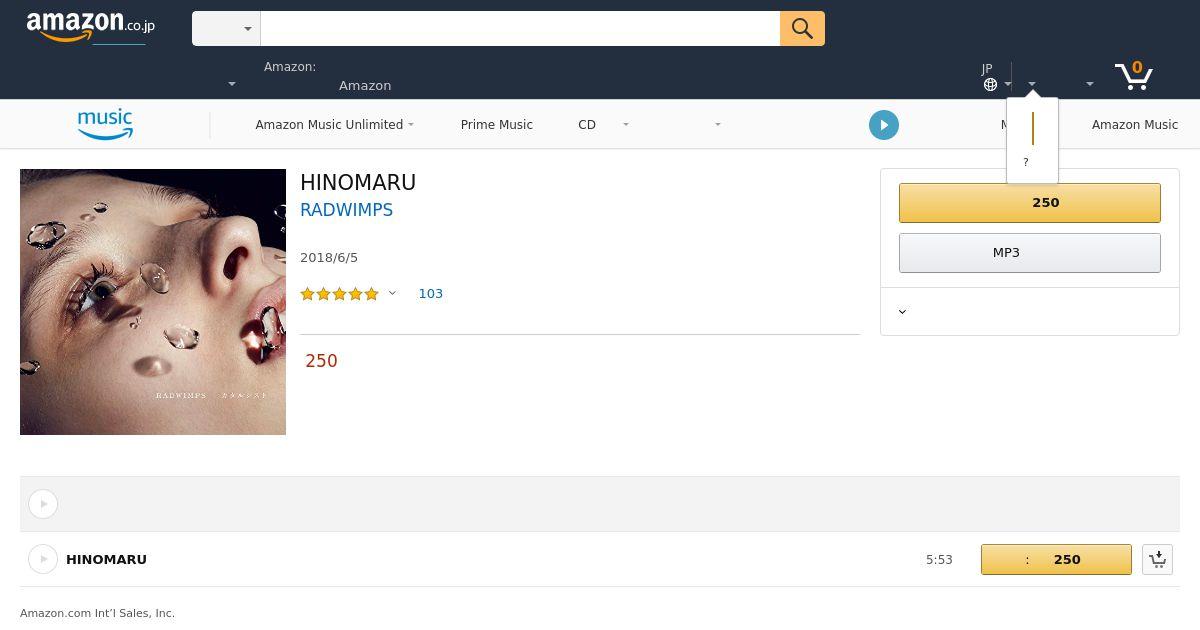The width and height of the screenshot is (1200, 630).
Task: Click the Amazon.co.jp logo
Action: 91,27
